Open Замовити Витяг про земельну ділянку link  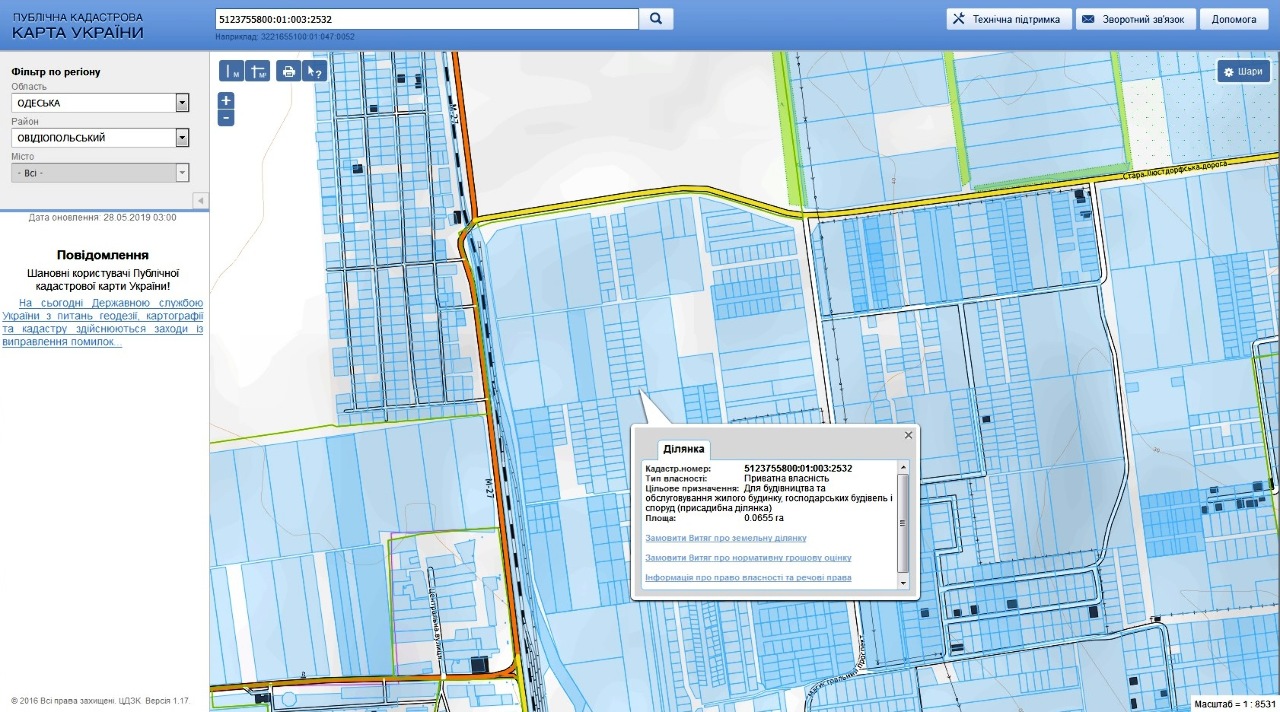tap(726, 538)
